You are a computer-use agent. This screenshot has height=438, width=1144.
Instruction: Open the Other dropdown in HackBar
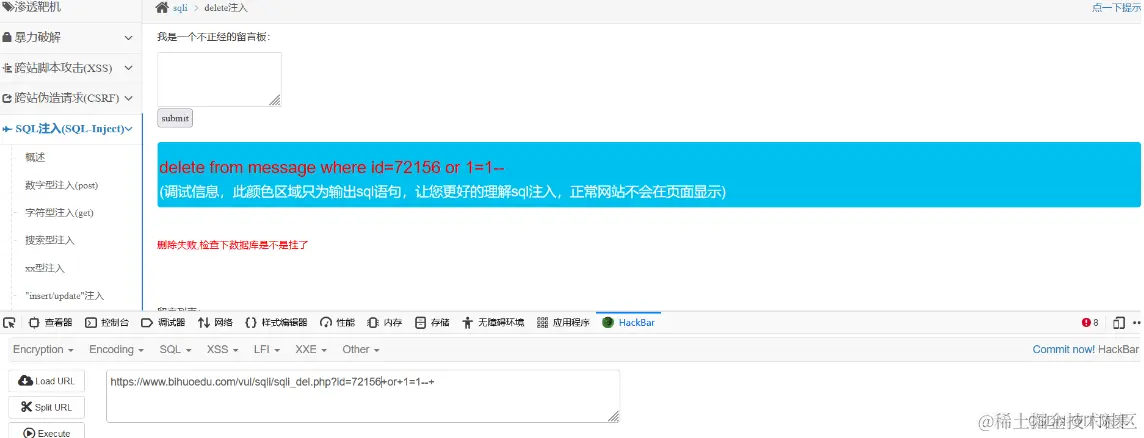tap(360, 350)
